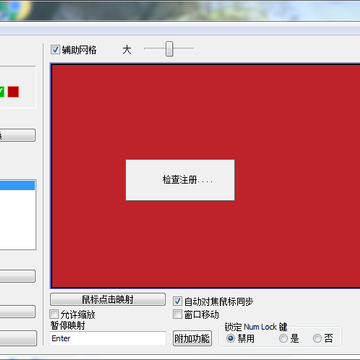Image resolution: width=360 pixels, height=360 pixels.
Task: Enable the 允许缩放 checkbox
Action: click(54, 314)
